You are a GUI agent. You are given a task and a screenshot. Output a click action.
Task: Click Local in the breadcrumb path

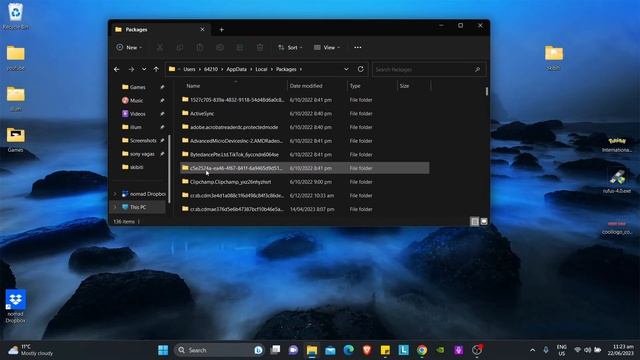coord(261,69)
